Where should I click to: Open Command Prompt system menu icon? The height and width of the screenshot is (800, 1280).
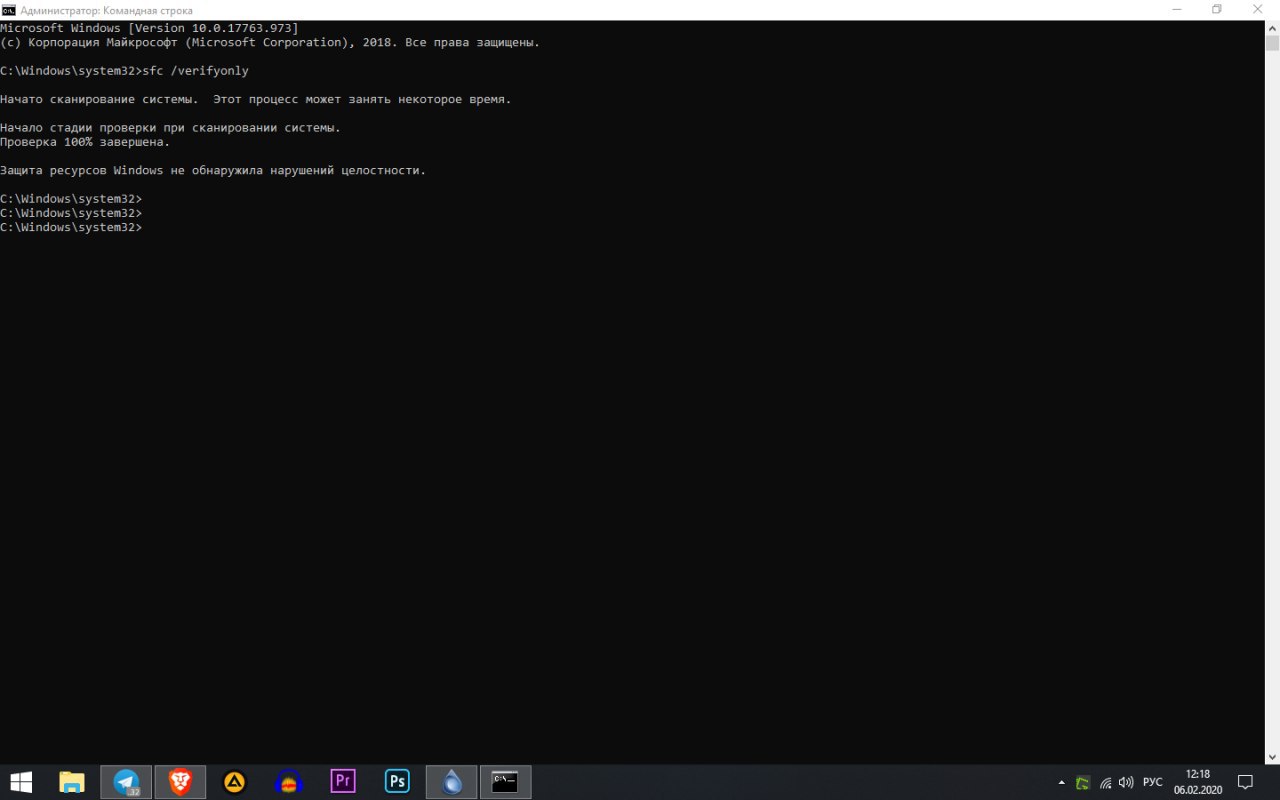(x=9, y=10)
